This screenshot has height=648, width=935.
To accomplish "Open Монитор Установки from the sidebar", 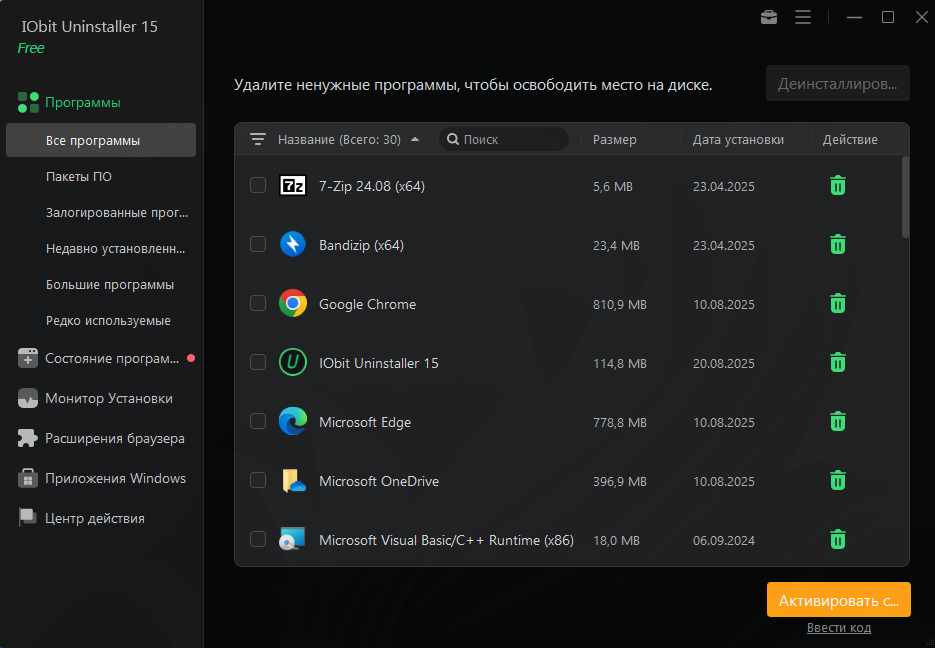I will 108,398.
